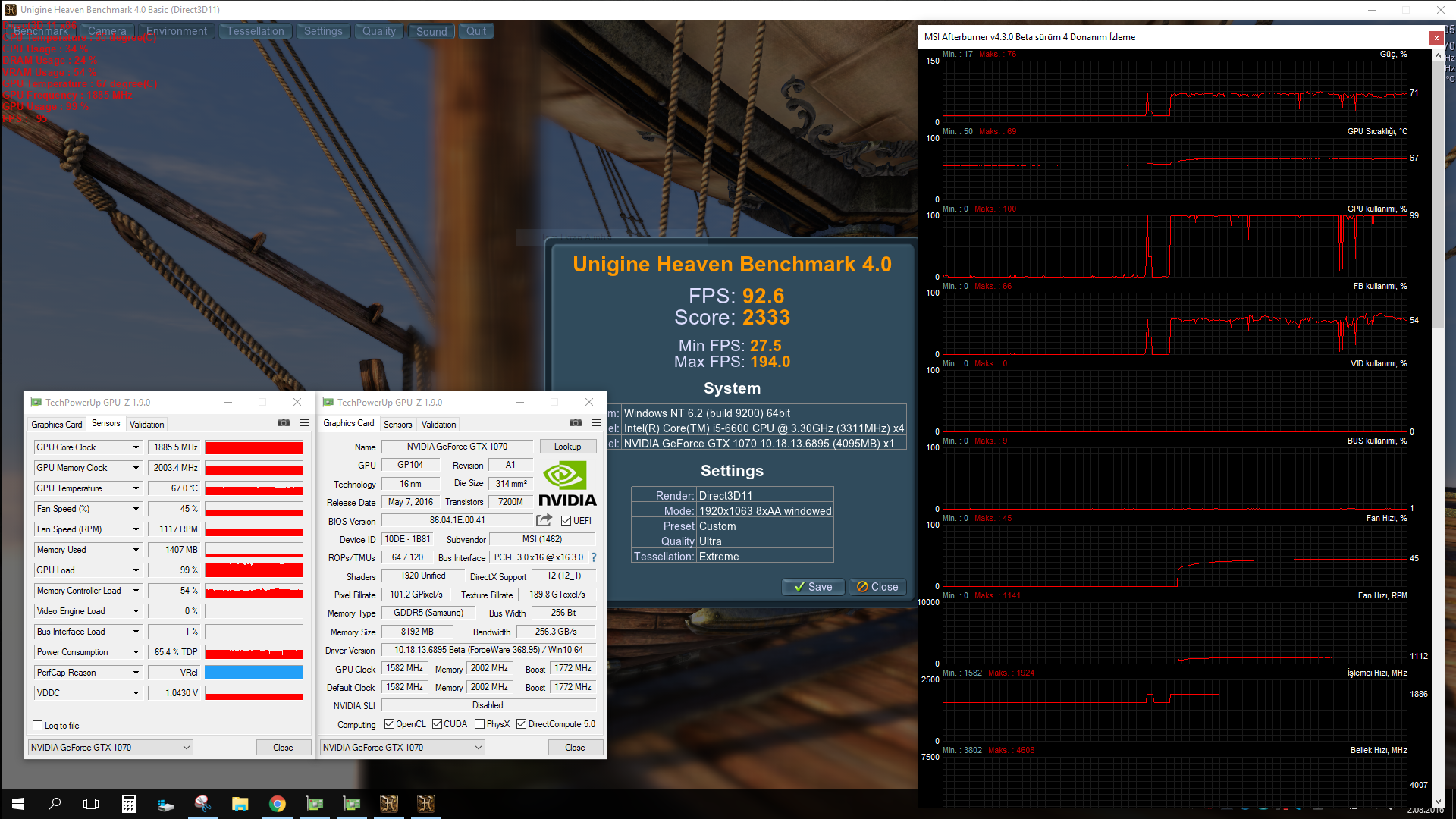Screen dimensions: 1456x819
Task: Open the Heaven Quality menu
Action: (379, 31)
